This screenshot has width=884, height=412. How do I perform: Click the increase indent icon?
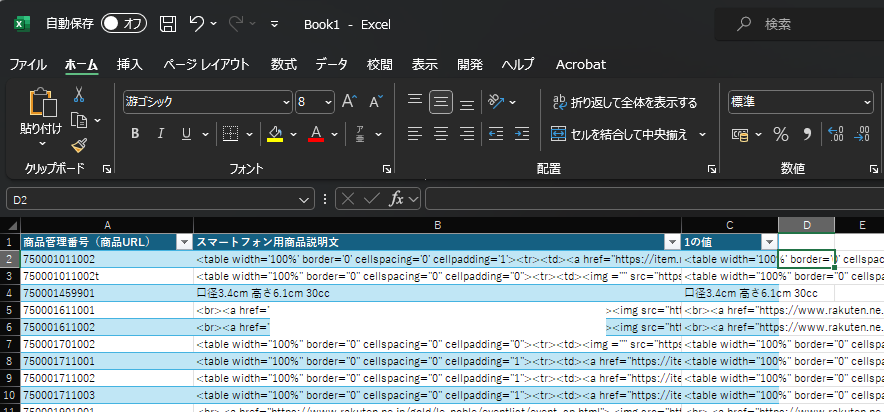(522, 134)
